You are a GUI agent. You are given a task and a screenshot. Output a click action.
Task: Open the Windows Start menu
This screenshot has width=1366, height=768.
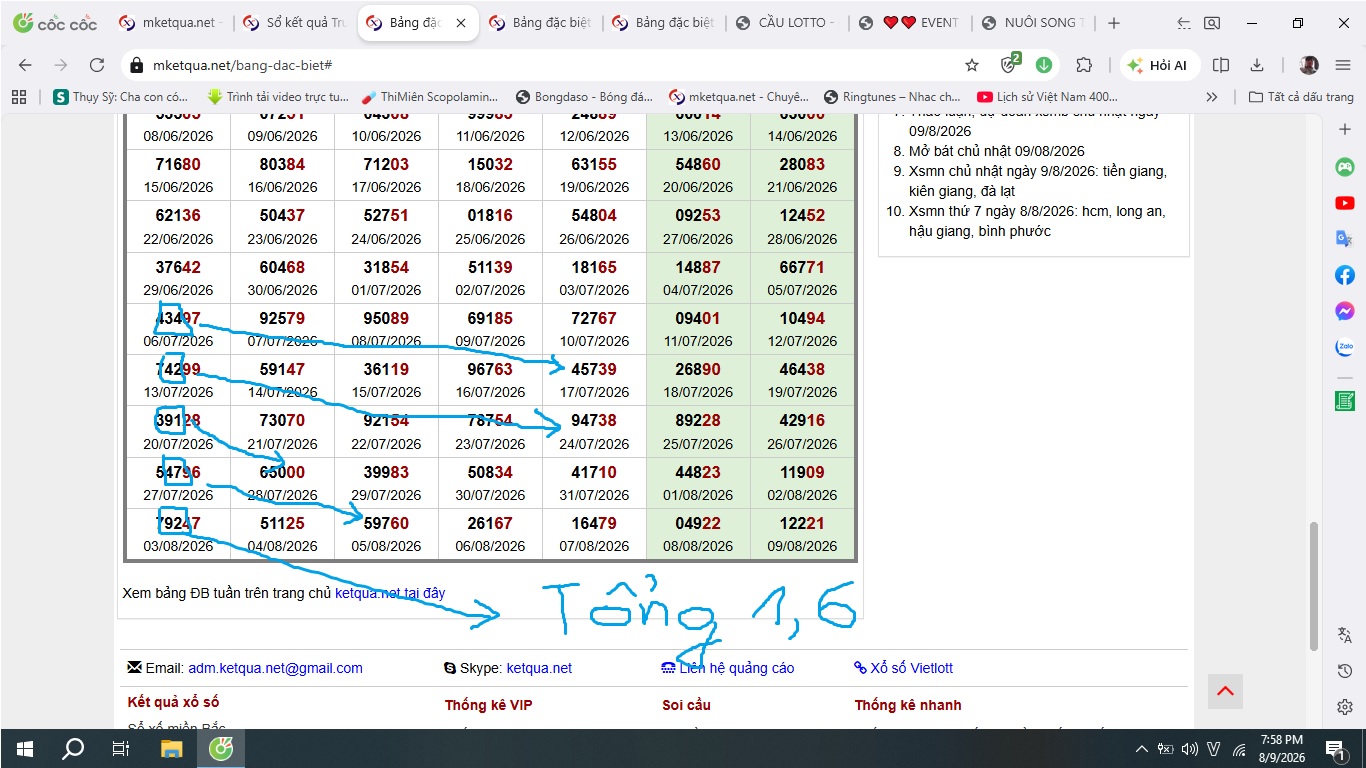click(24, 748)
